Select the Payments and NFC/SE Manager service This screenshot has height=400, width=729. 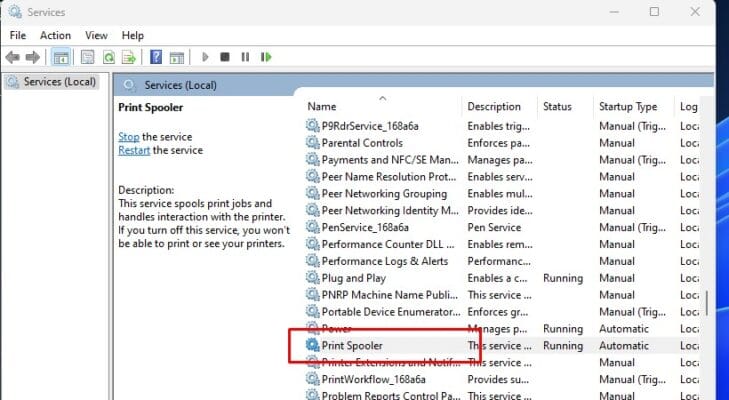pos(502,160)
